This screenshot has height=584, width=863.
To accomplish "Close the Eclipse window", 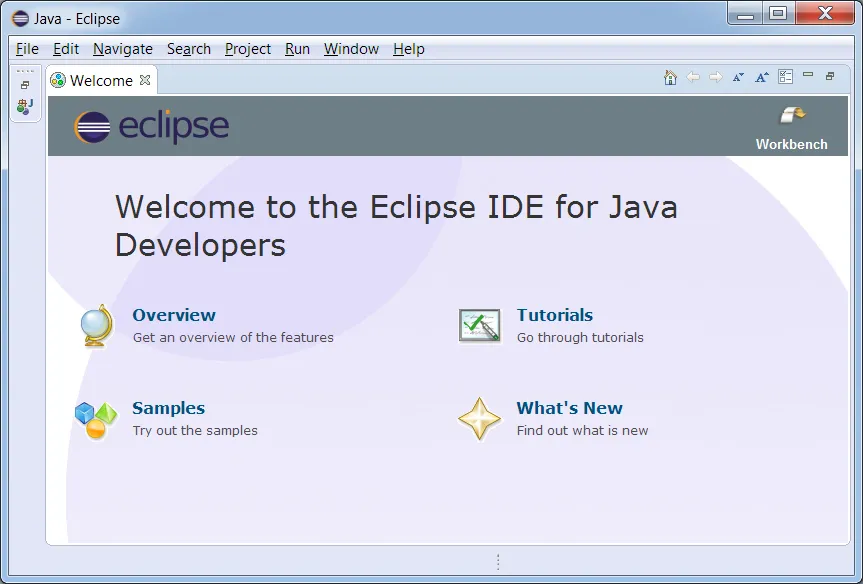I will 825,13.
